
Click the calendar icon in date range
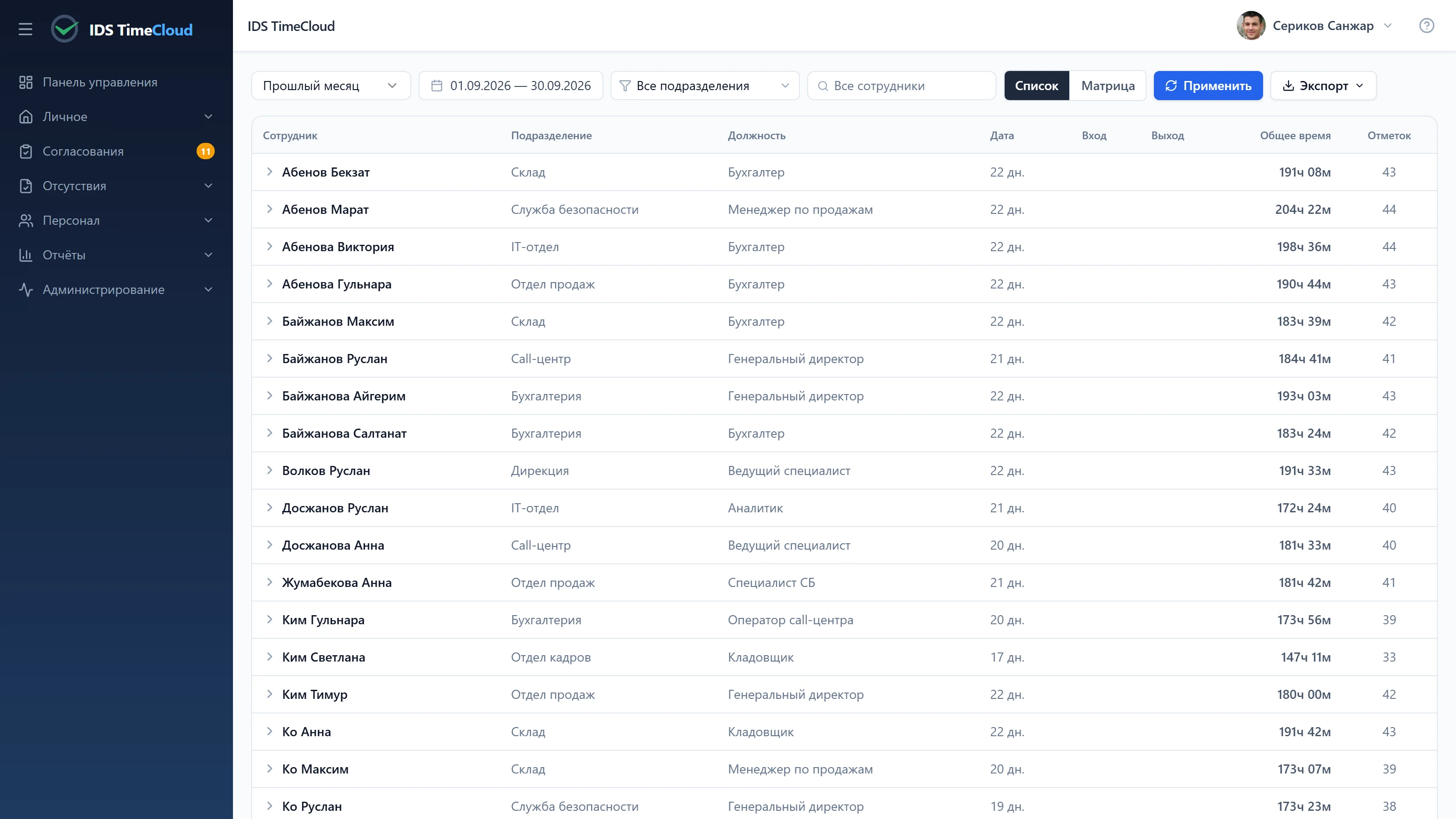(x=436, y=86)
